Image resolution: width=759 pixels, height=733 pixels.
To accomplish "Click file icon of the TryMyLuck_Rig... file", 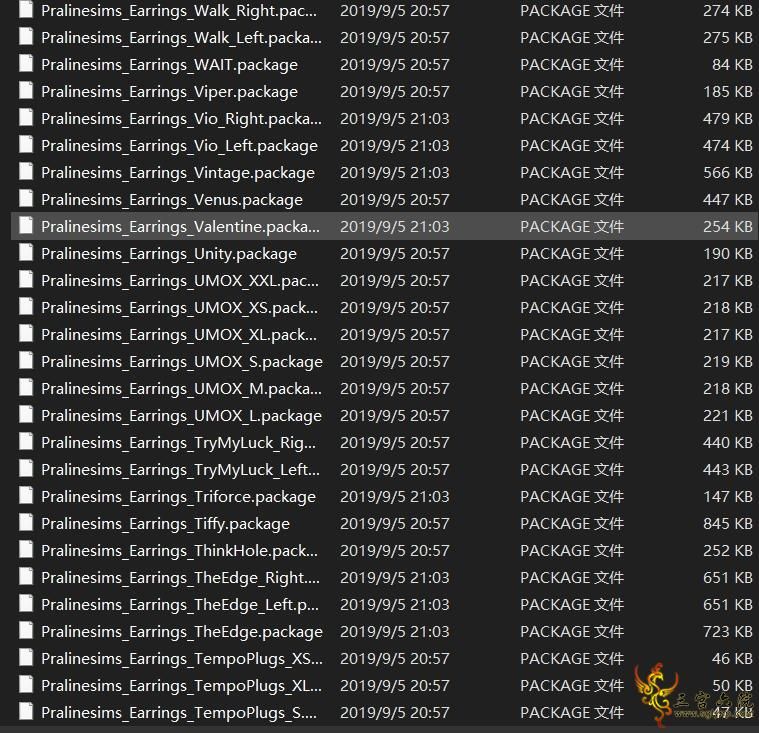I will click(x=26, y=442).
